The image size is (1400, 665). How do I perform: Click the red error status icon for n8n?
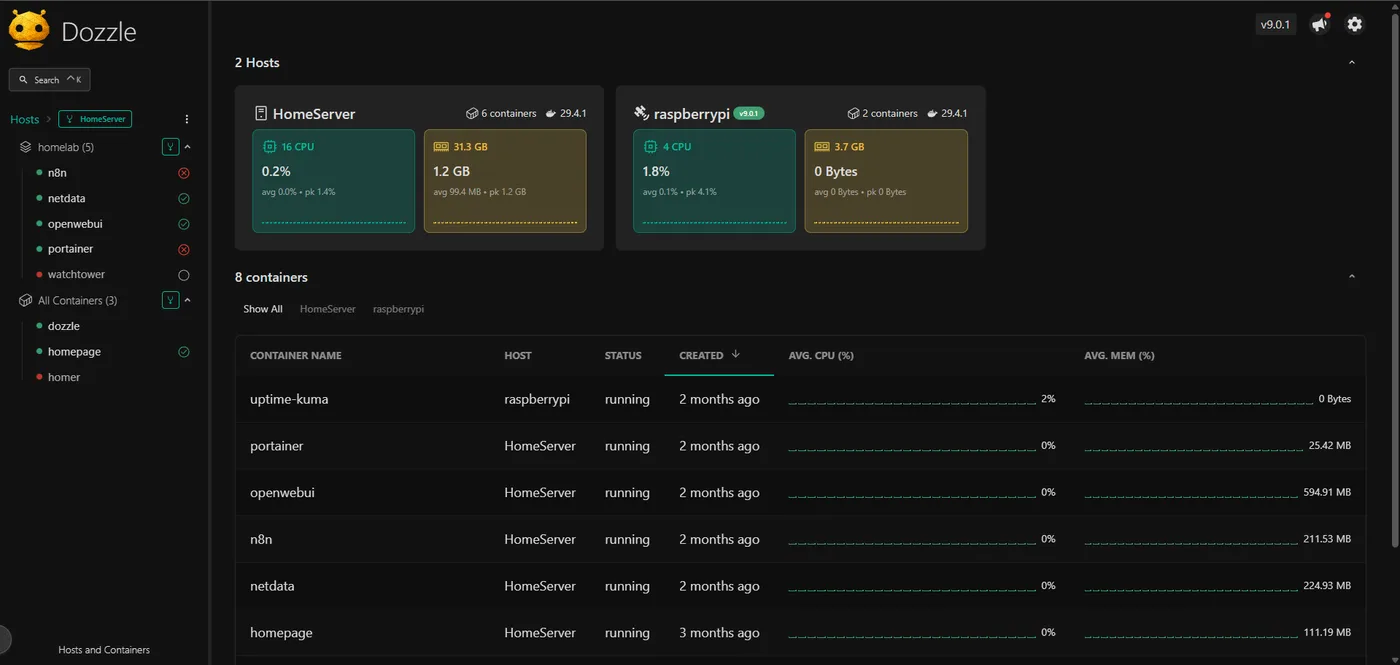coord(183,173)
